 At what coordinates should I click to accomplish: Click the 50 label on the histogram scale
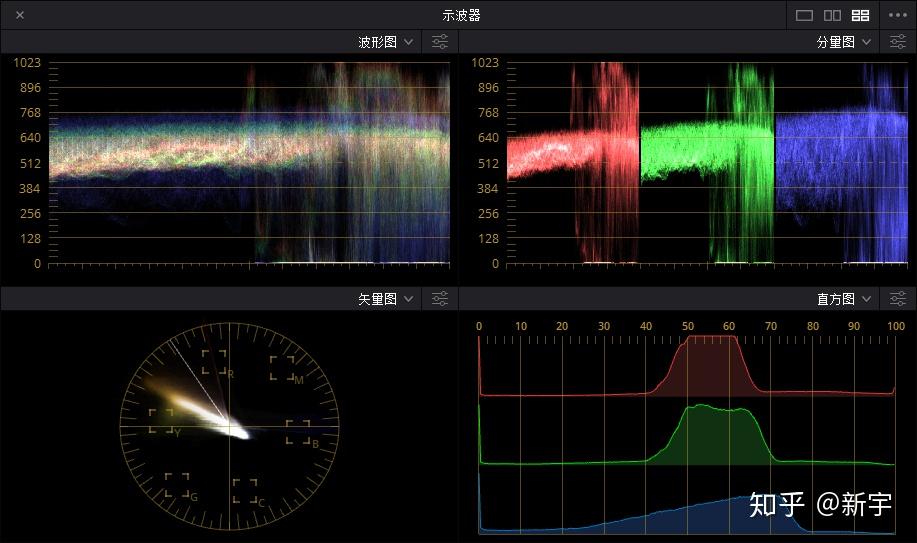click(x=688, y=326)
